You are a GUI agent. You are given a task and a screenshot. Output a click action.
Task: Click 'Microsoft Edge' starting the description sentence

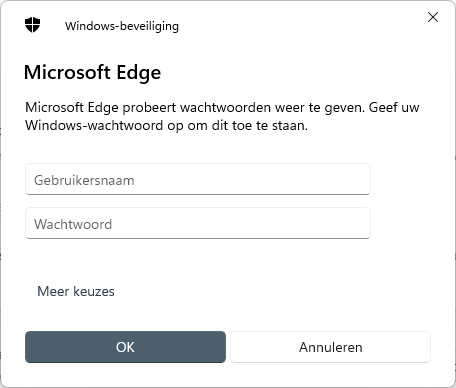[x=72, y=108]
